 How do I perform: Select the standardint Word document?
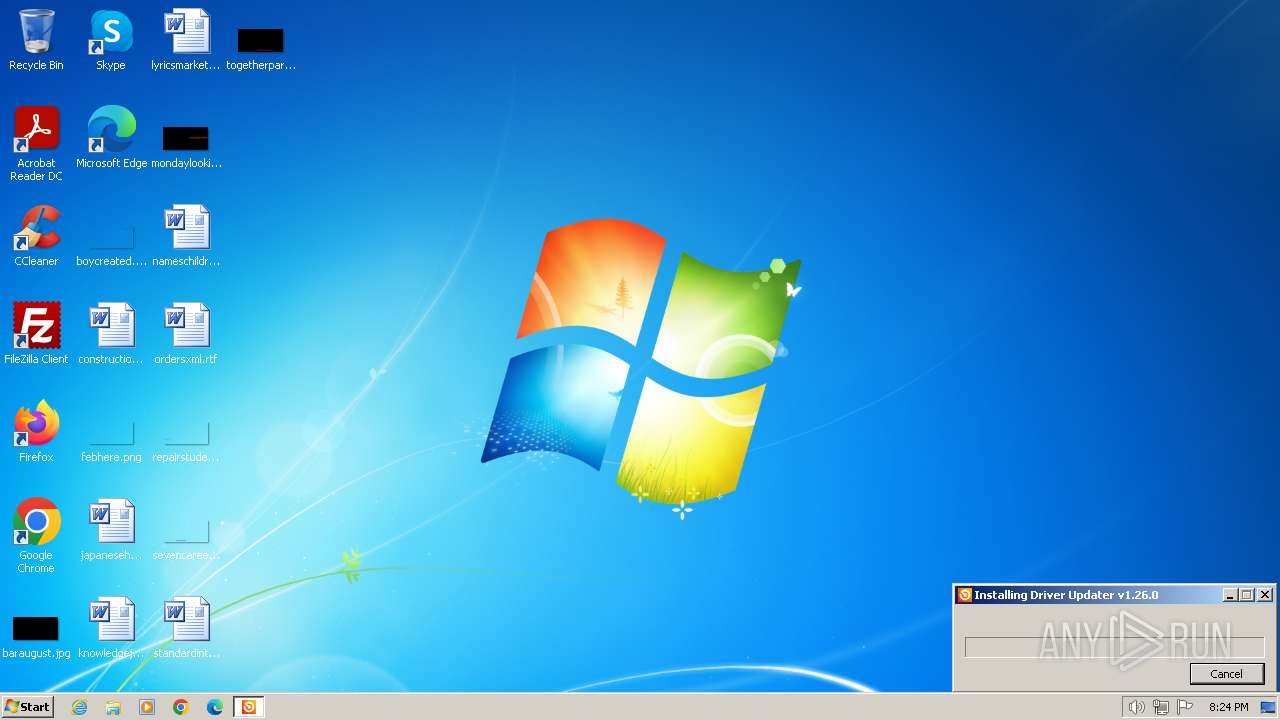click(x=186, y=628)
